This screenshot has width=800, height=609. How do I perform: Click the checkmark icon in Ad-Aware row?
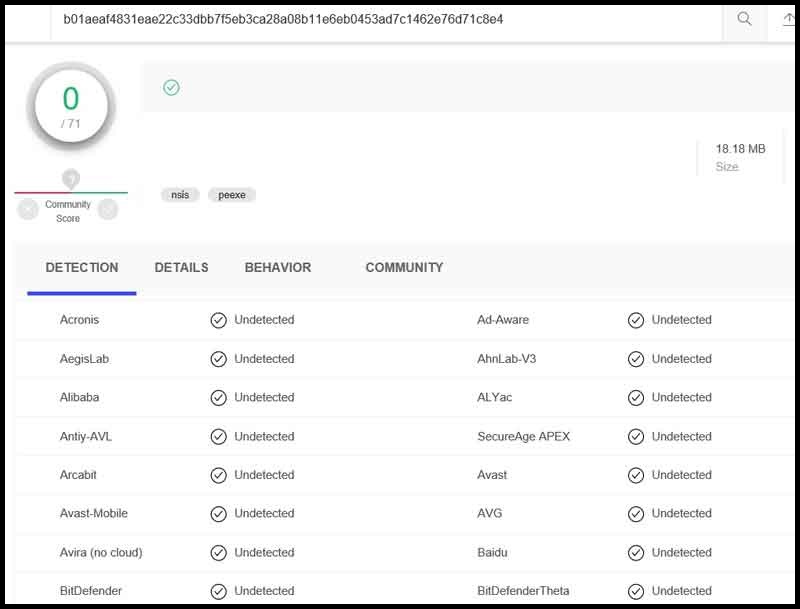[636, 320]
